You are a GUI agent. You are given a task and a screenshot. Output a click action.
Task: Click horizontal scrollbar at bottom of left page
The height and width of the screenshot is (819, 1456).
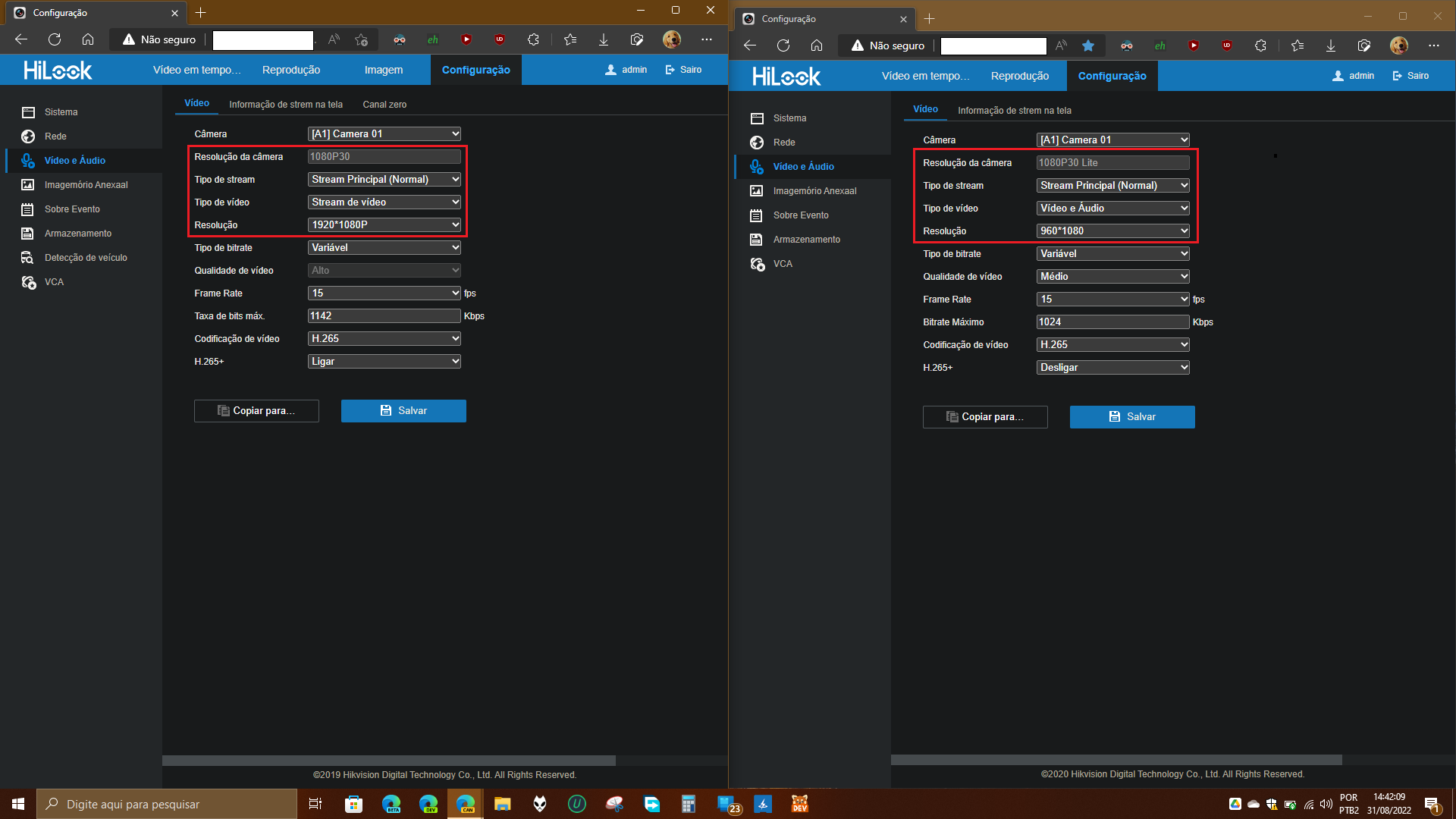pos(388,760)
